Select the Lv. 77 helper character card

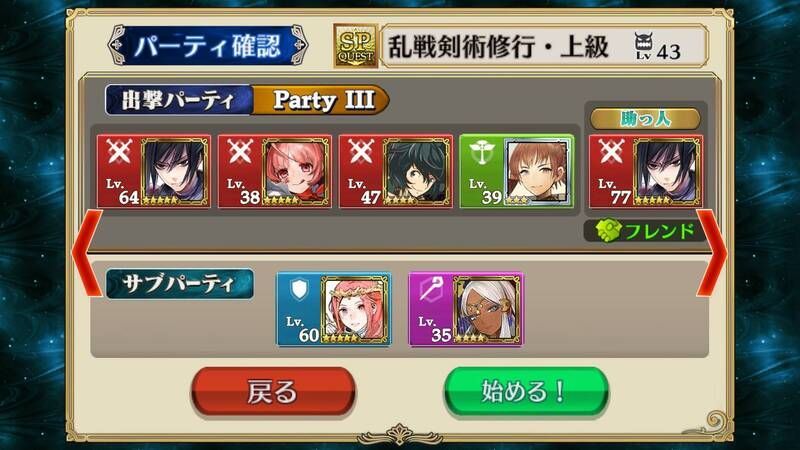coord(646,171)
